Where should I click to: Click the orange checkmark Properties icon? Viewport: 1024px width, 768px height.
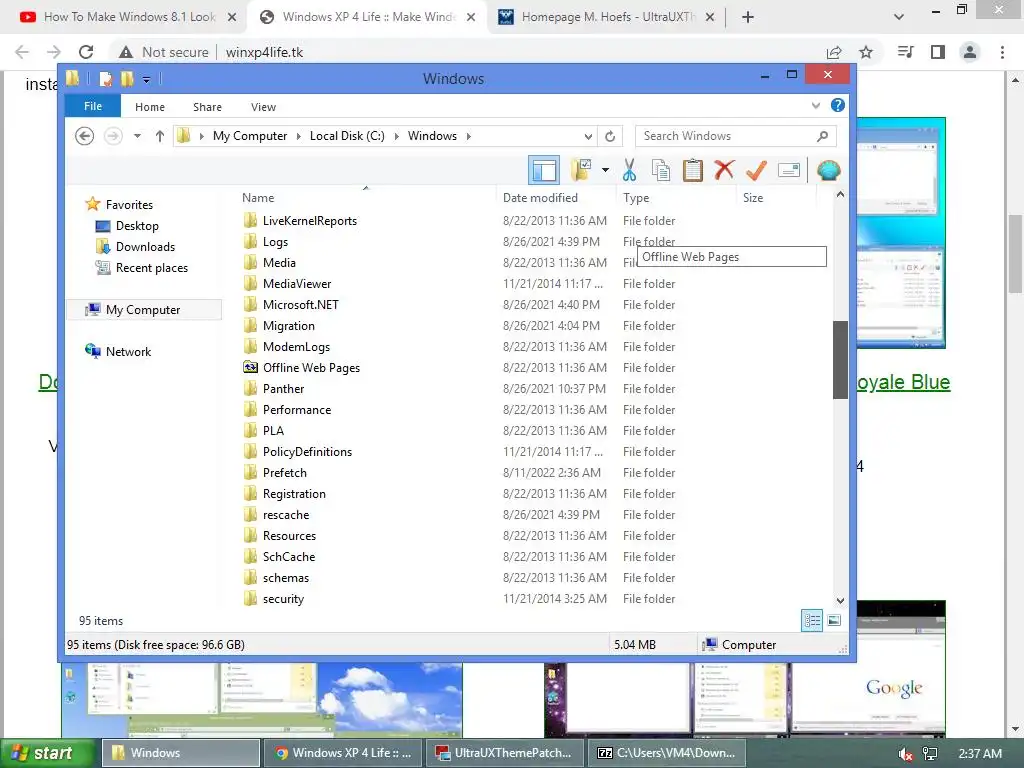pyautogui.click(x=756, y=170)
